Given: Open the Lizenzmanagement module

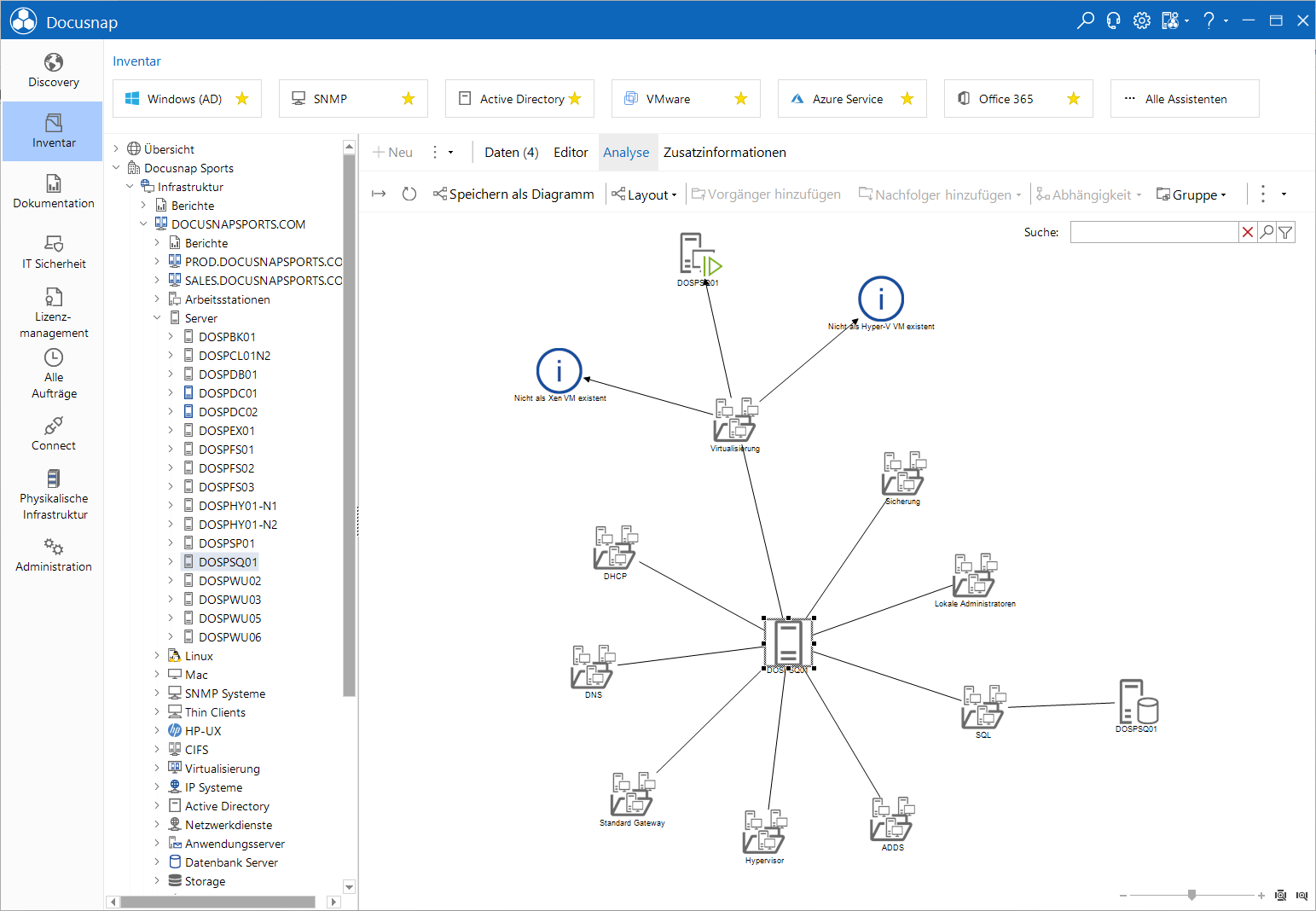Looking at the screenshot, I should (53, 313).
